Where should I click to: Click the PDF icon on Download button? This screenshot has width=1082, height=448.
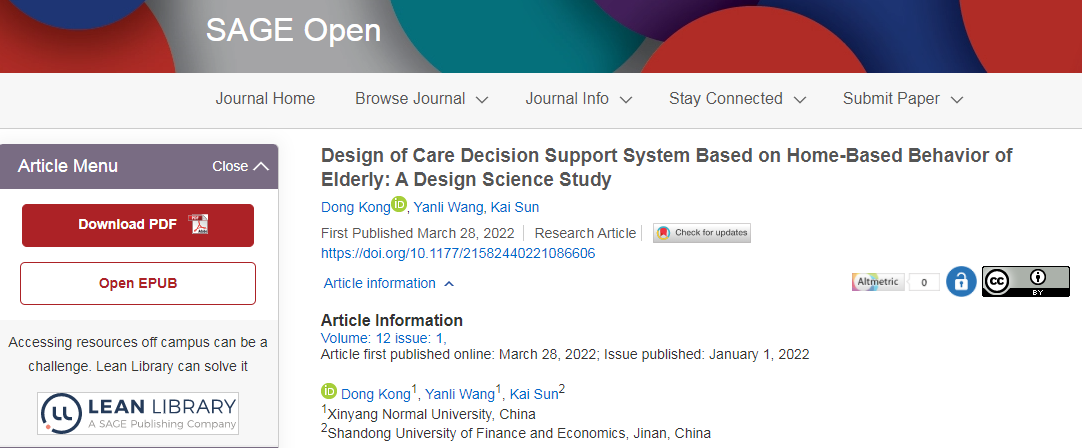click(198, 225)
